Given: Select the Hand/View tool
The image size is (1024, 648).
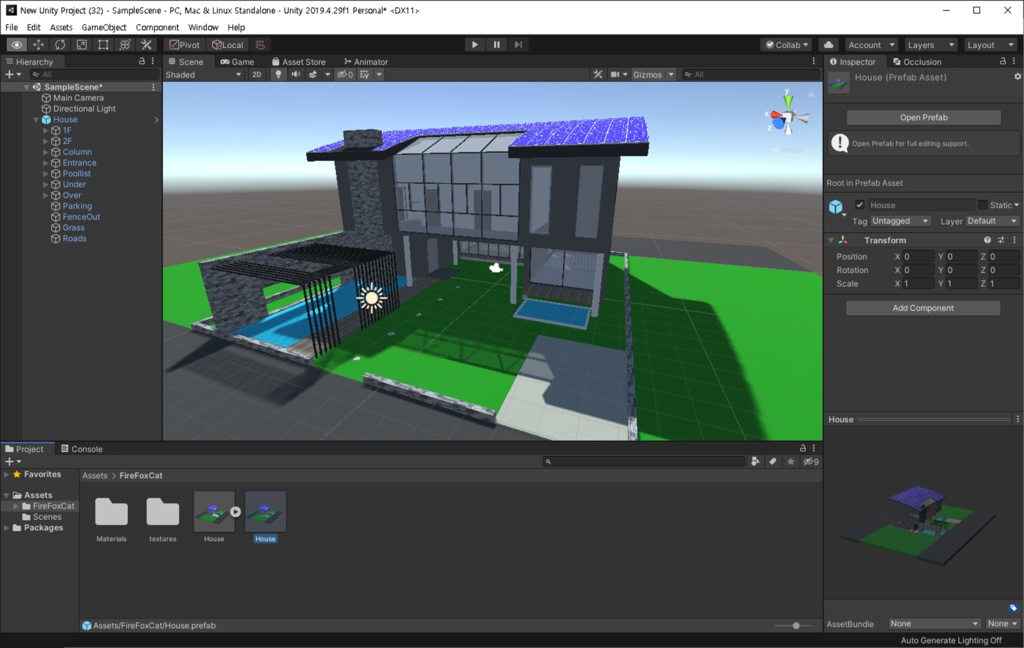Looking at the screenshot, I should tap(16, 44).
